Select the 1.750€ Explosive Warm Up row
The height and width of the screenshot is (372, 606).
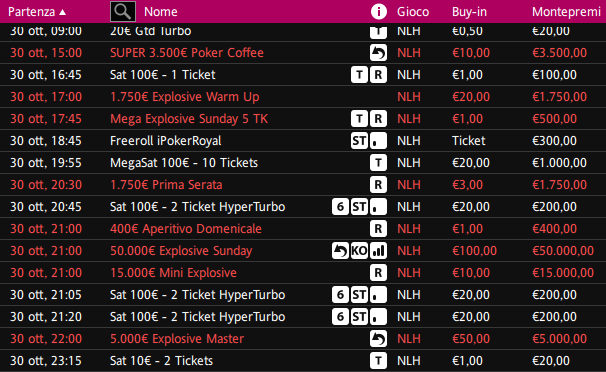click(303, 97)
